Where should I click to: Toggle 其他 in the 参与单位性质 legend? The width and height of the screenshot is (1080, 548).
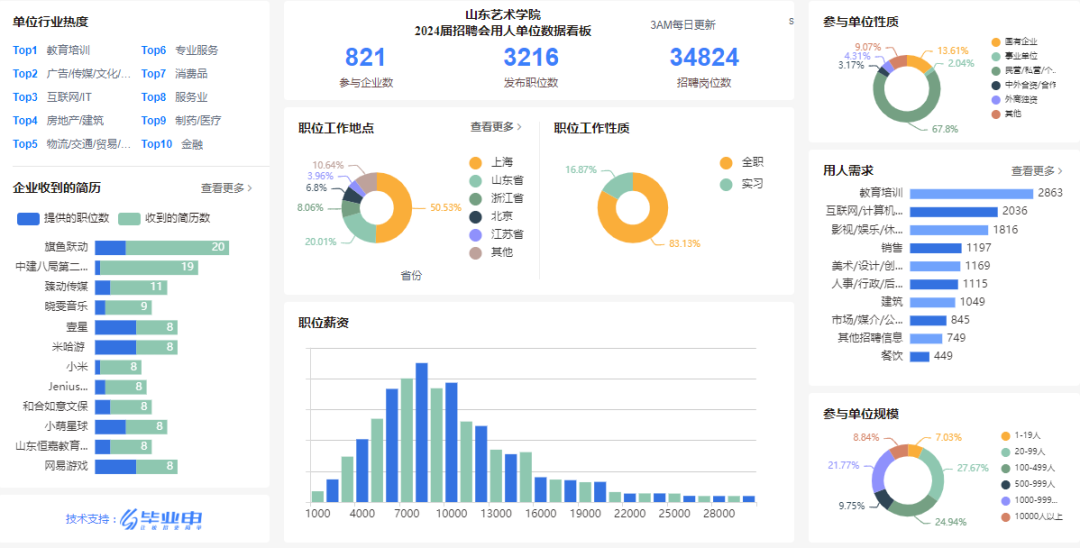(1006, 114)
